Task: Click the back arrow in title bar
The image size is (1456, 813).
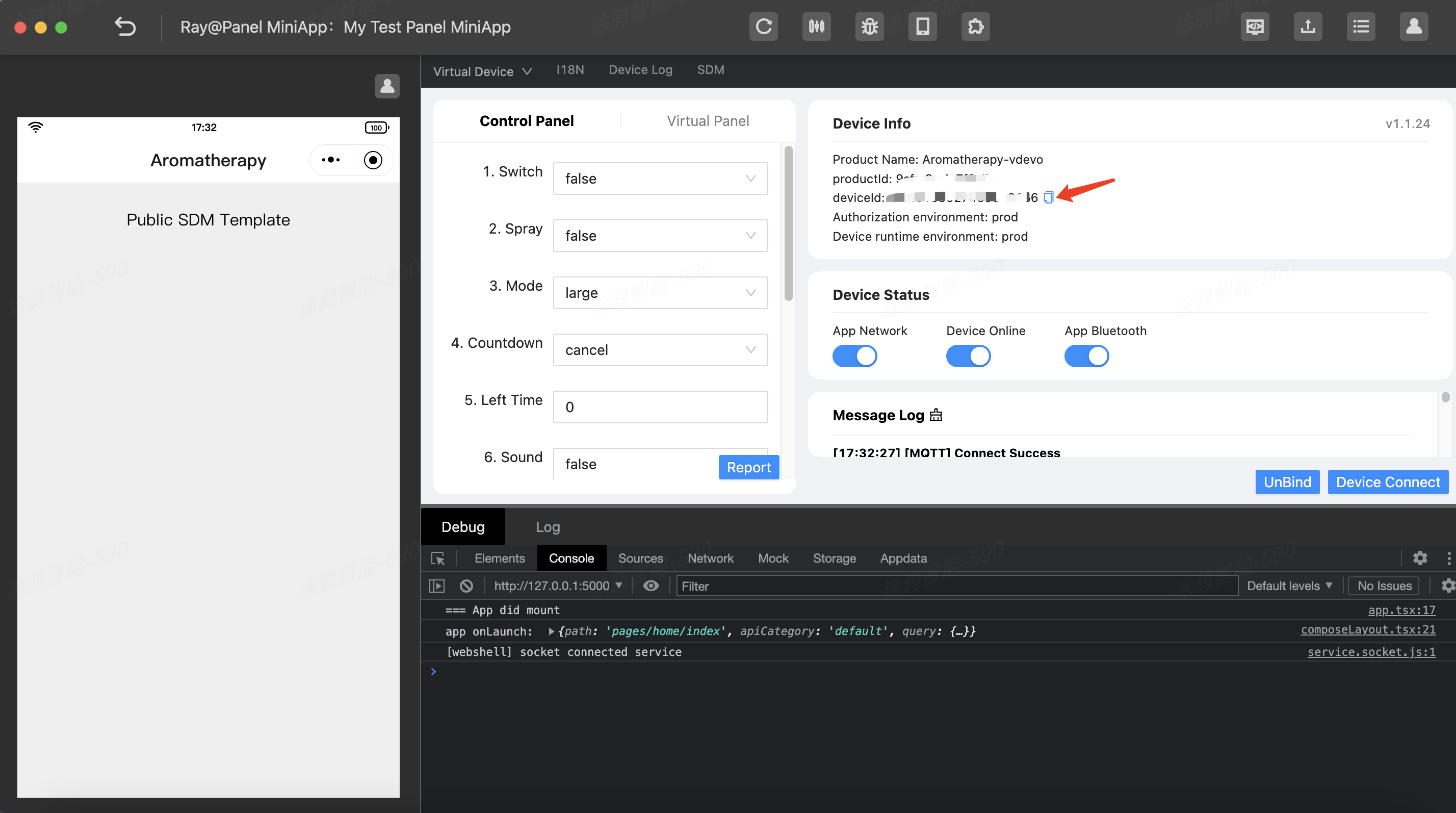Action: coord(125,27)
